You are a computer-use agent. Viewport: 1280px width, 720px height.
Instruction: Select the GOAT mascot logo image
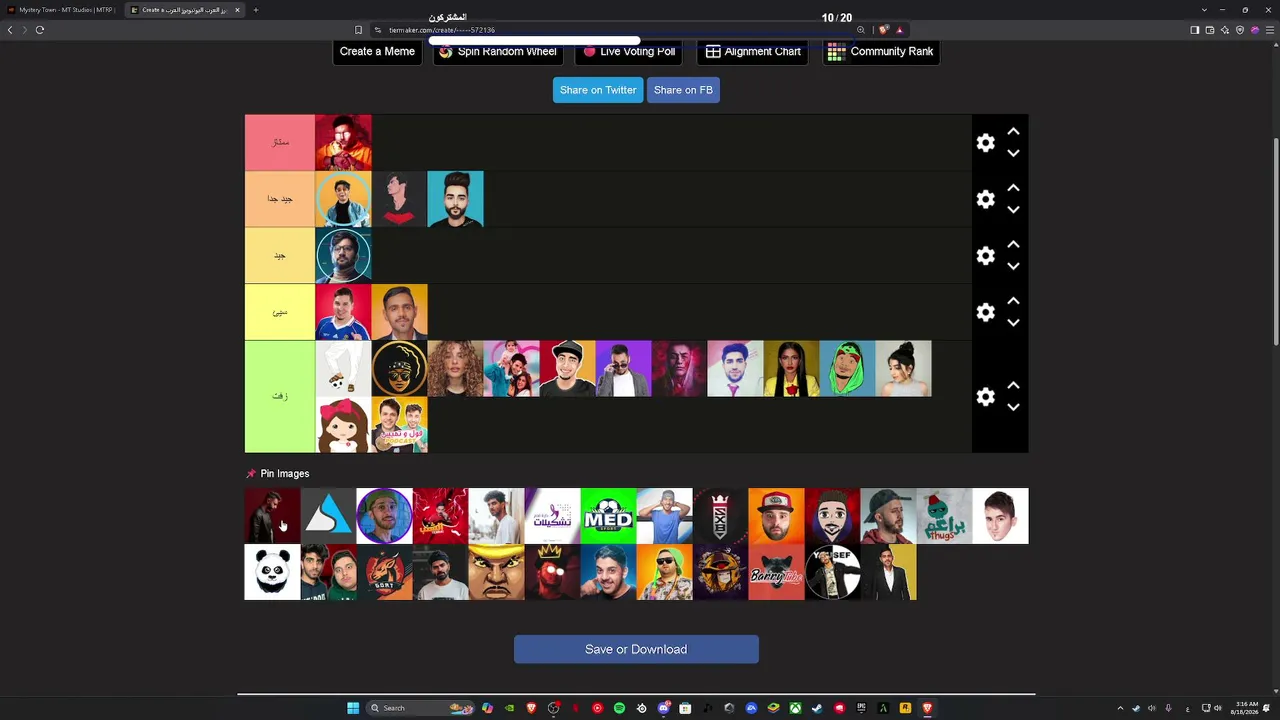(x=385, y=572)
